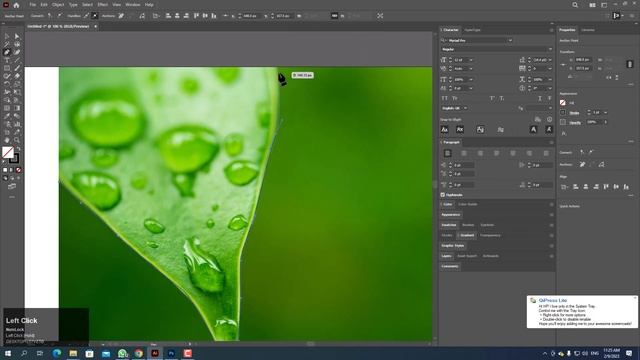The width and height of the screenshot is (640, 360).
Task: Toggle Strikethrough in Character panel
Action: click(x=549, y=98)
